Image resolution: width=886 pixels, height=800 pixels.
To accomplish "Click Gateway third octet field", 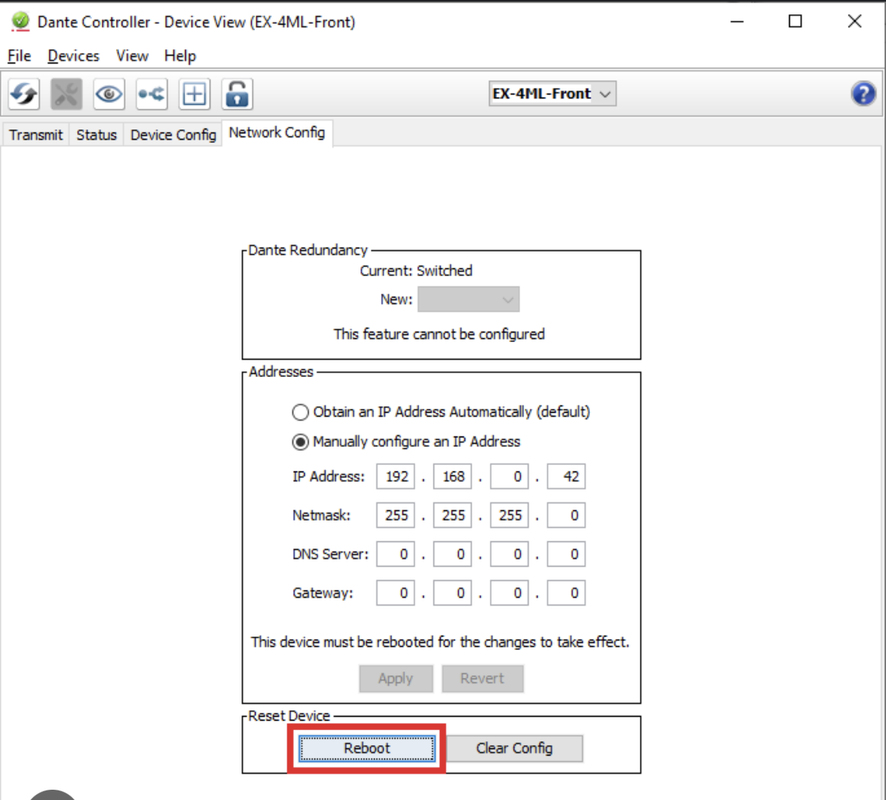I will pos(509,593).
